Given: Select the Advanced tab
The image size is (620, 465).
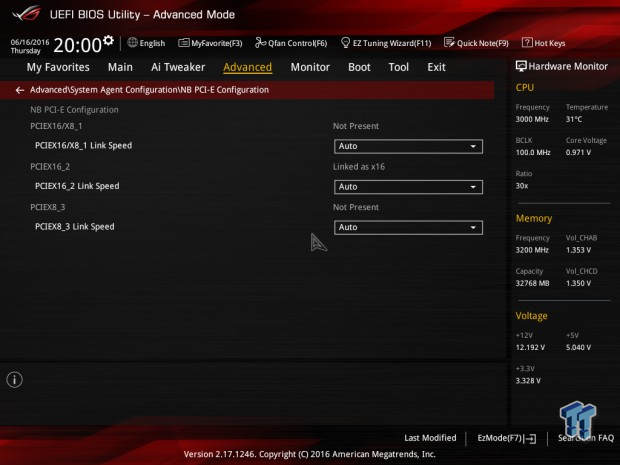Looking at the screenshot, I should pos(248,67).
